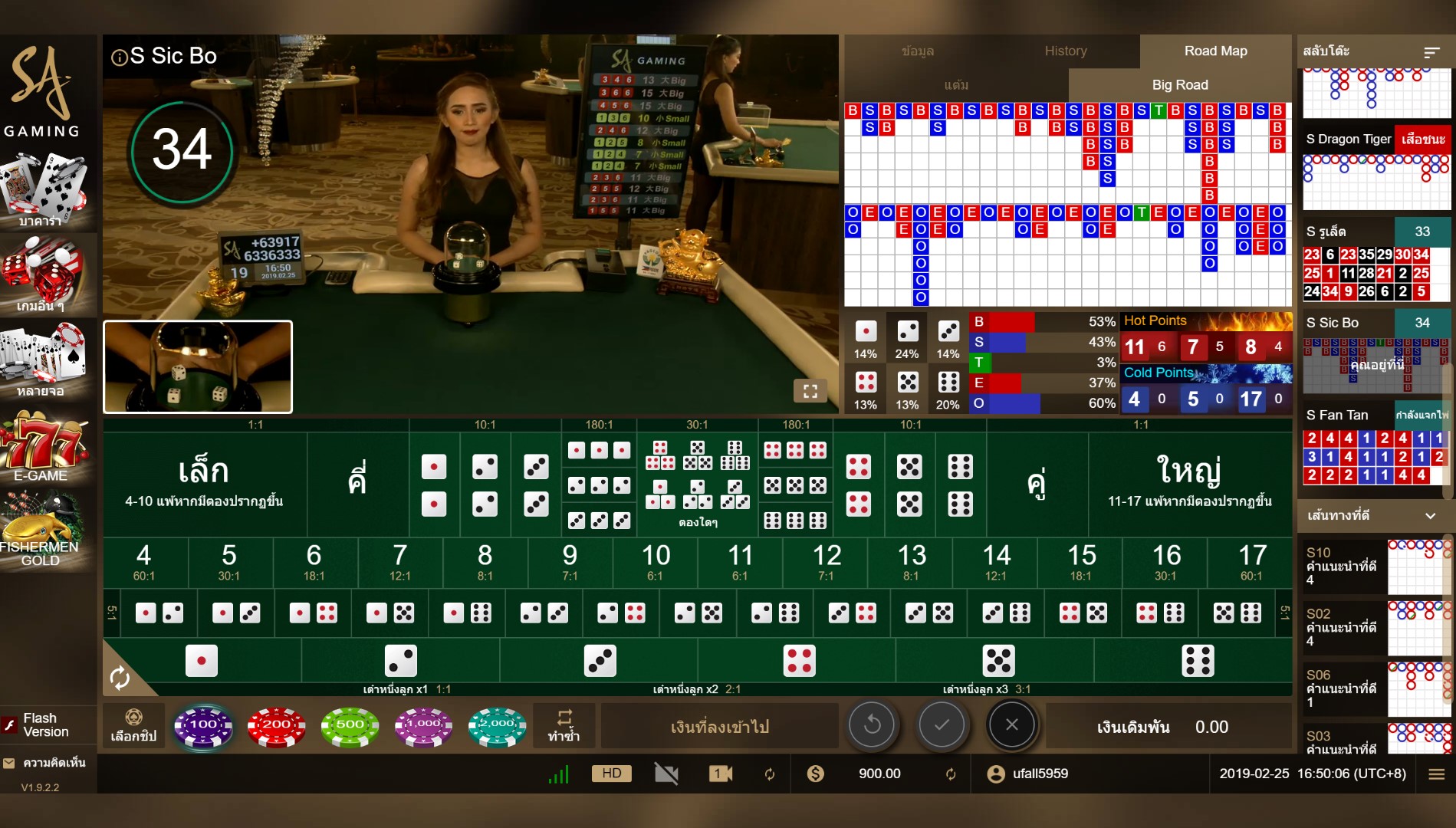Click the dice close-up camera thumbnail
Screen dimensions: 1456x828
(x=198, y=367)
